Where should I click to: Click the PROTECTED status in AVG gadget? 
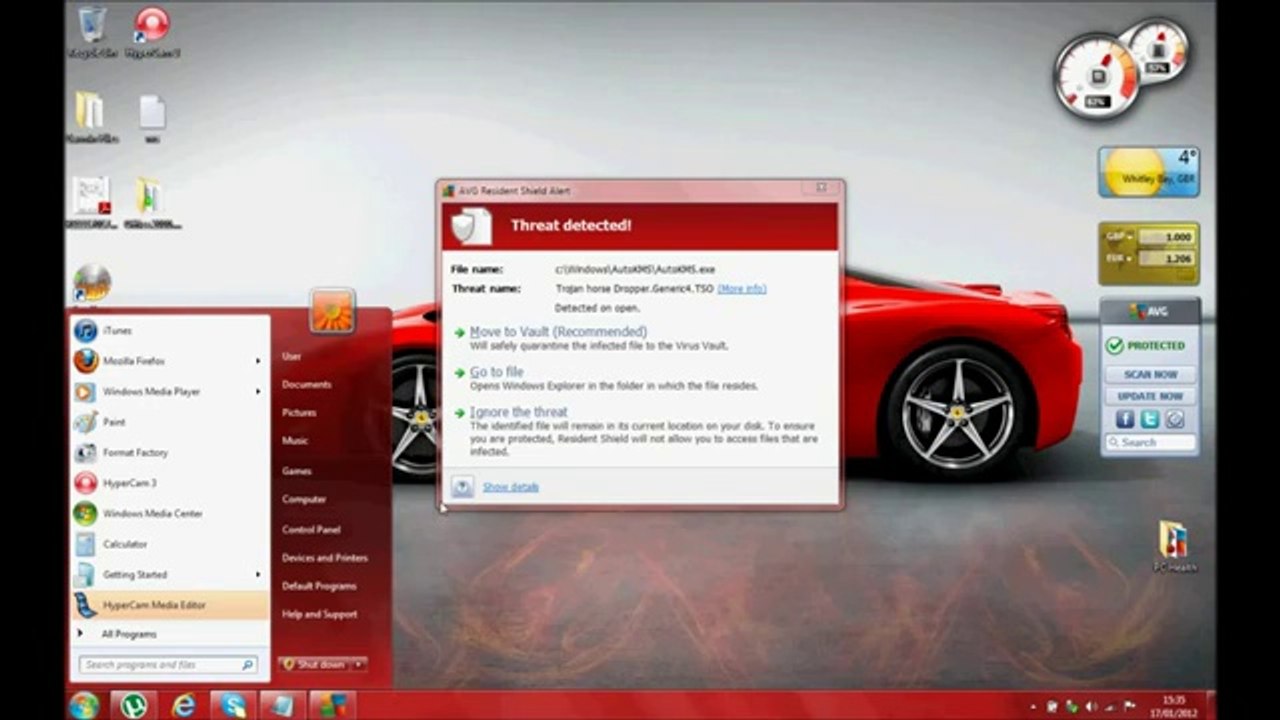(1146, 346)
